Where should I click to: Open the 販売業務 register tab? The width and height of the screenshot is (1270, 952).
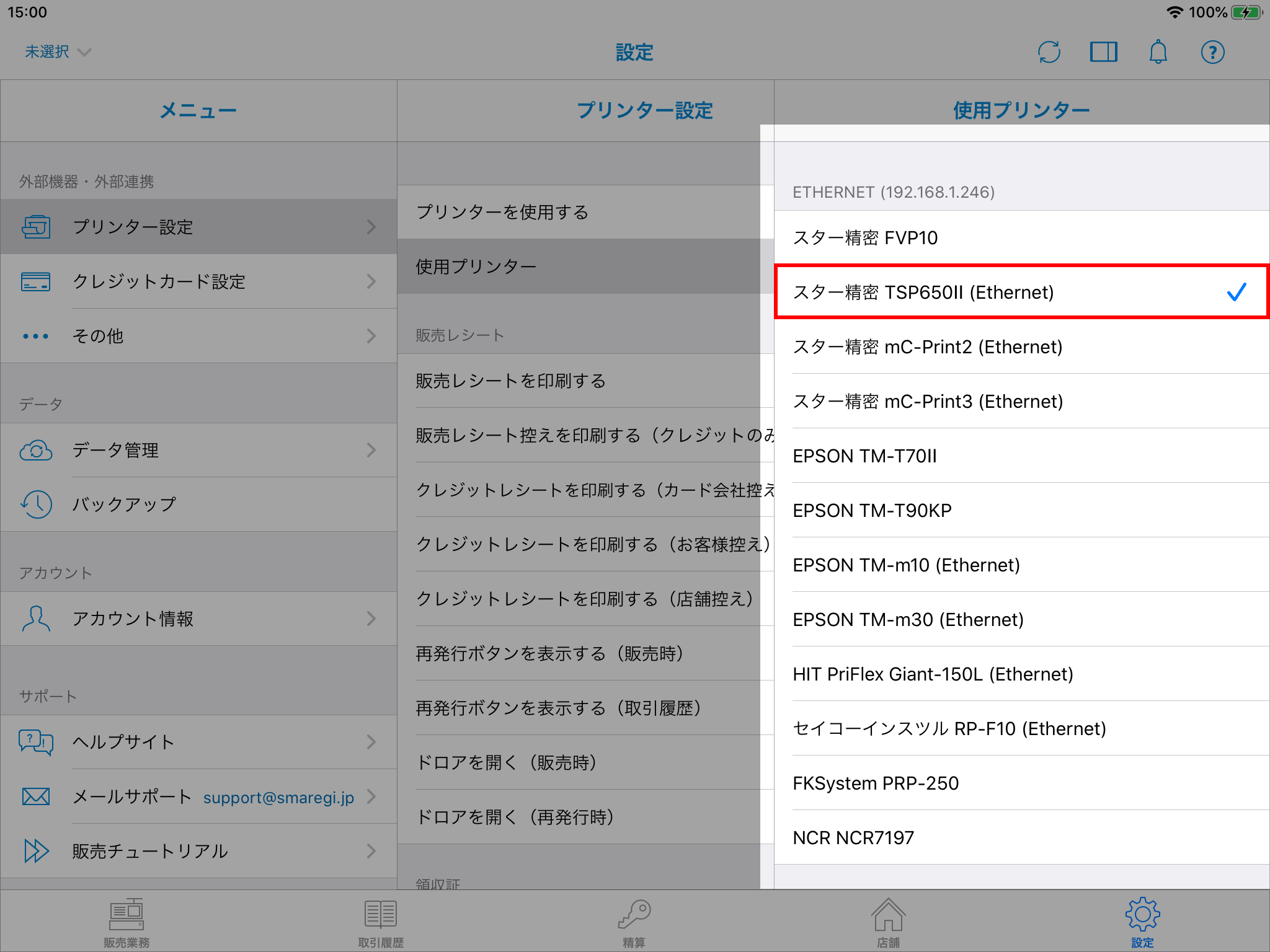(x=127, y=922)
